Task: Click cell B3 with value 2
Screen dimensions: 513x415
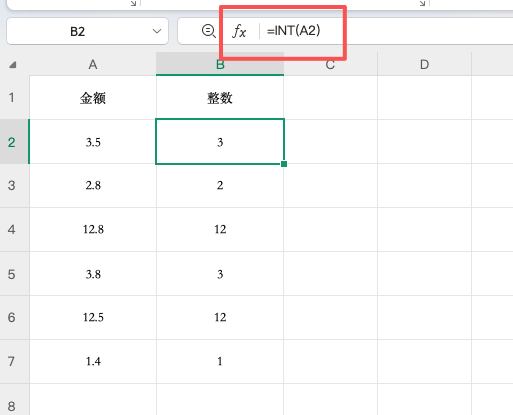Action: [x=220, y=185]
